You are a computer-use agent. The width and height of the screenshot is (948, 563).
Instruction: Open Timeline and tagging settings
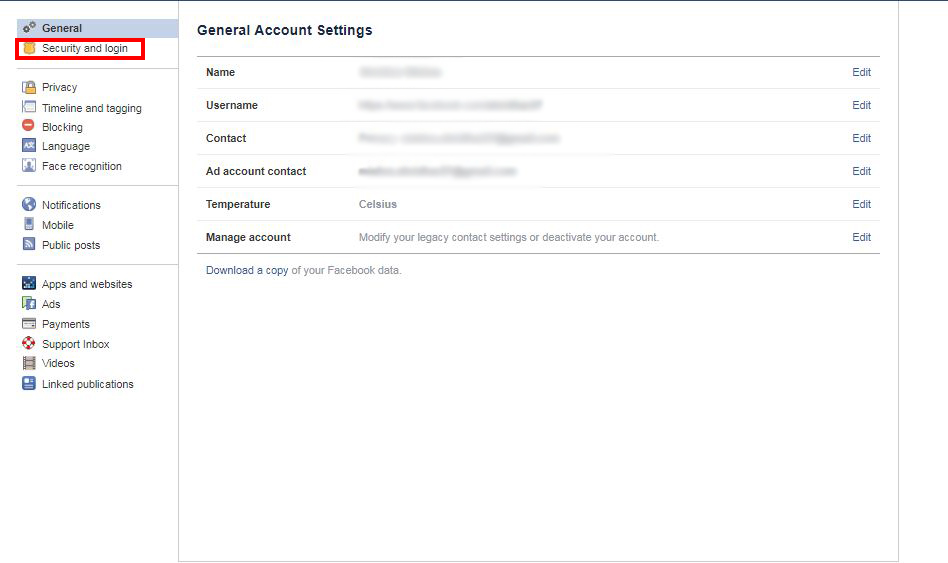point(91,108)
